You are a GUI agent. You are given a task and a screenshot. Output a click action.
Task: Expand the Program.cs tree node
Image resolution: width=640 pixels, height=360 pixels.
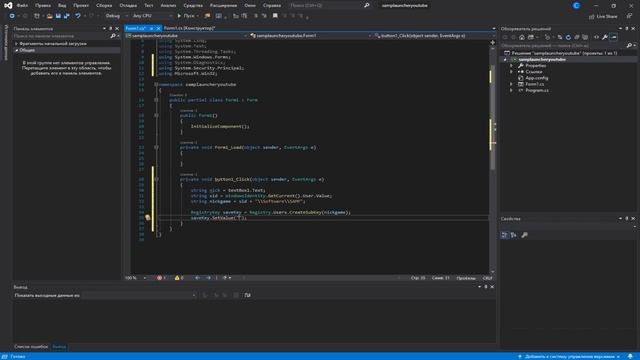[511, 90]
